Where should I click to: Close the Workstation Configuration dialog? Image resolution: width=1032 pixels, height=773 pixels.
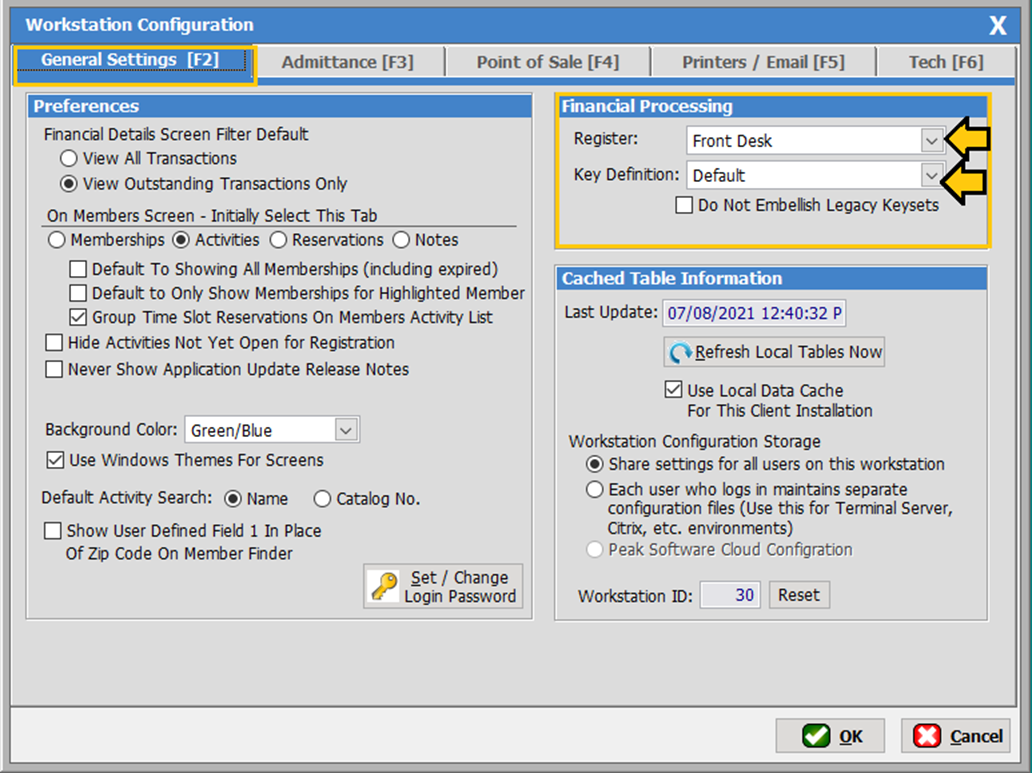point(997,26)
